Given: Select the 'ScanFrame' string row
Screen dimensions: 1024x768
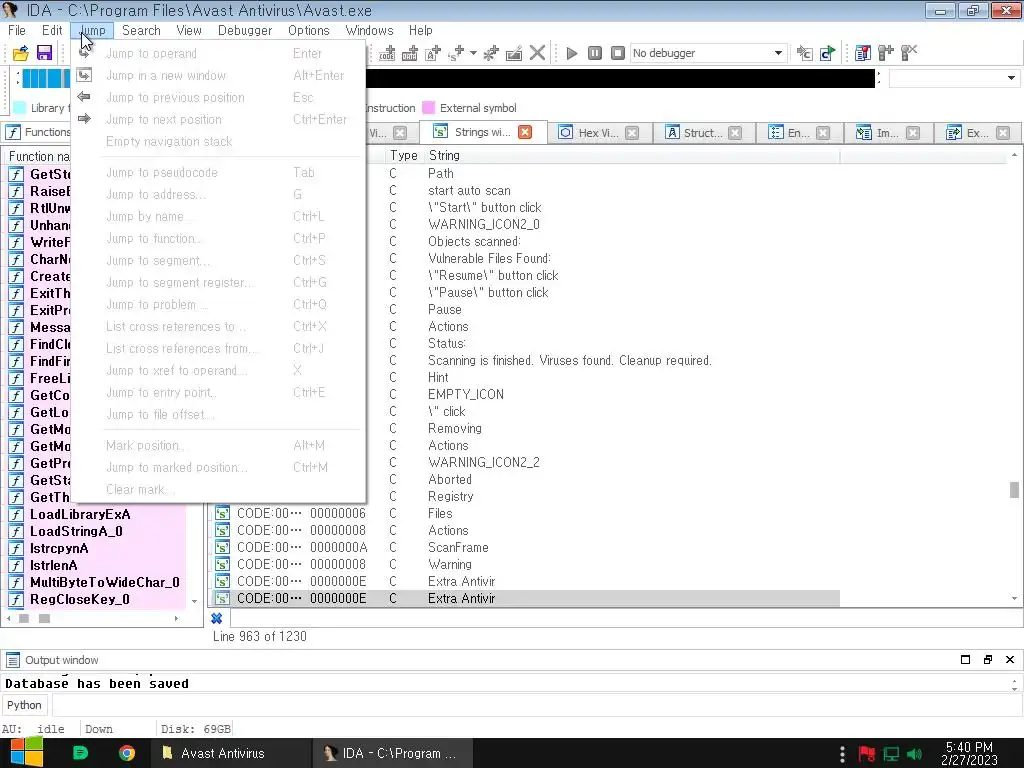Looking at the screenshot, I should click(458, 547).
